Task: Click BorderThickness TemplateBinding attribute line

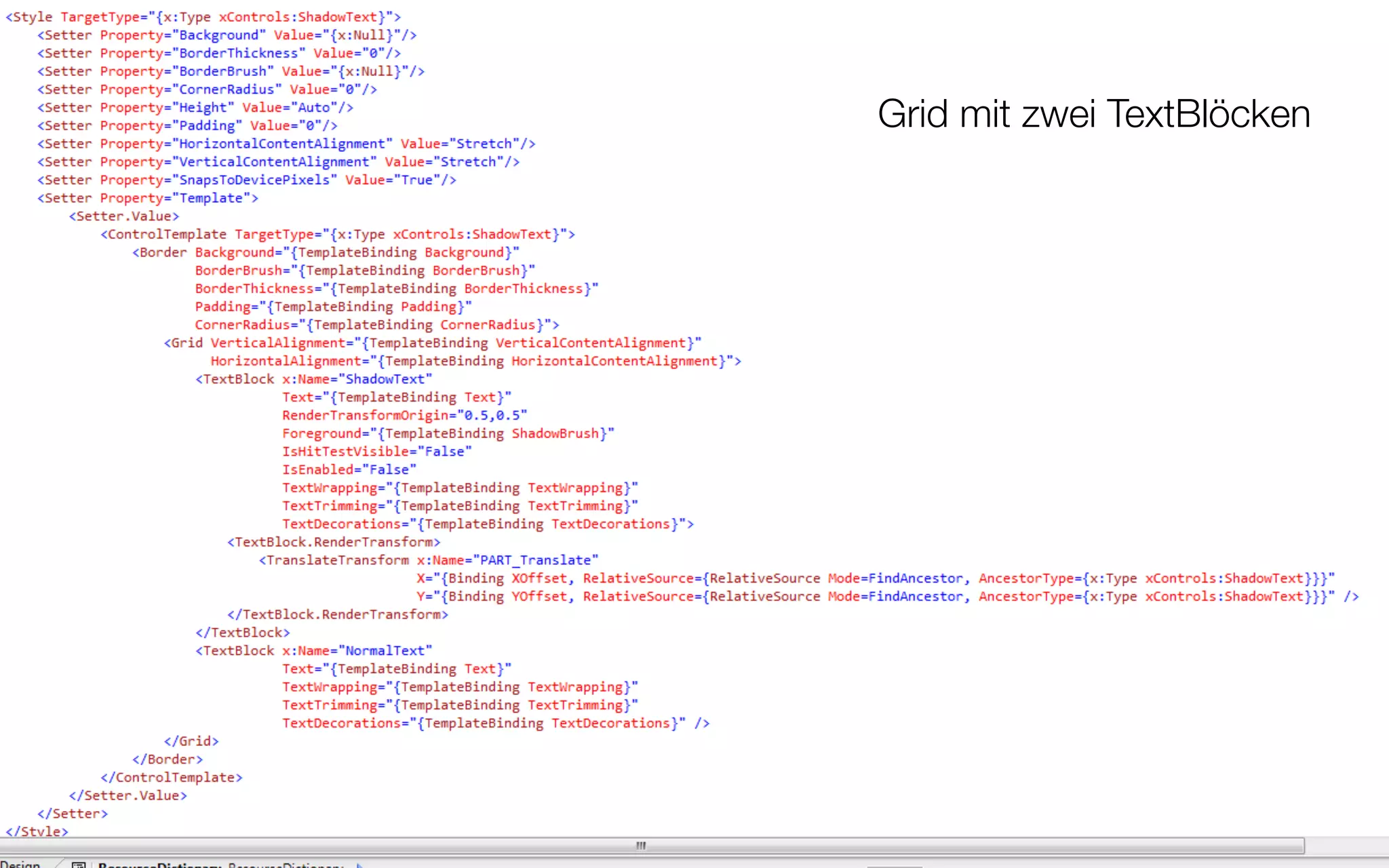Action: click(397, 288)
